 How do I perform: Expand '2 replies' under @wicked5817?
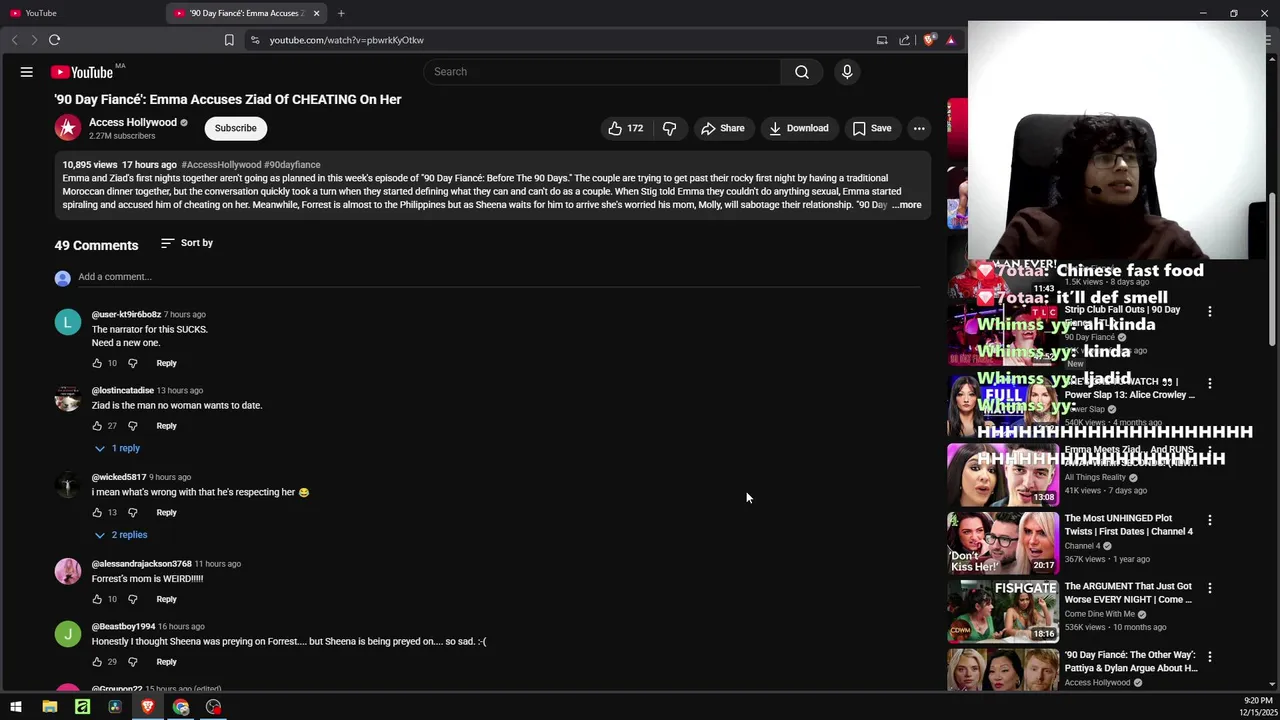coord(120,535)
